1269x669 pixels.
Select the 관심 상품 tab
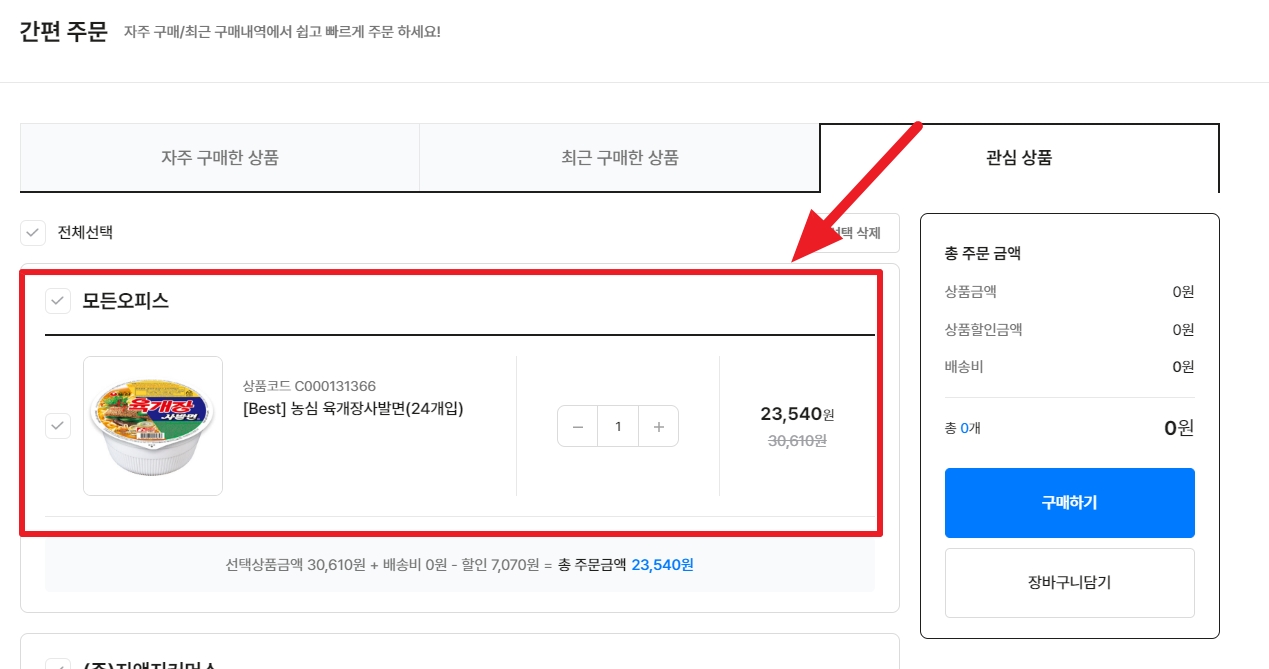click(1019, 158)
